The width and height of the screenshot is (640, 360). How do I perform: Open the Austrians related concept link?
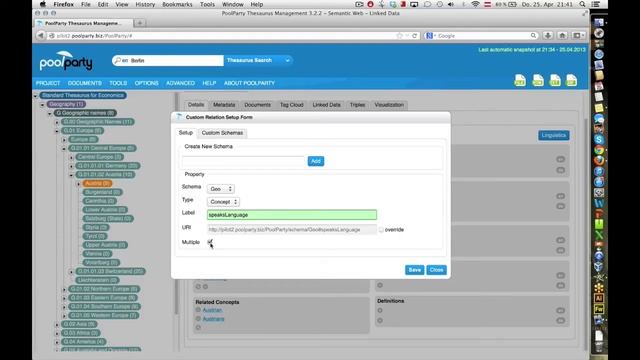(213, 319)
